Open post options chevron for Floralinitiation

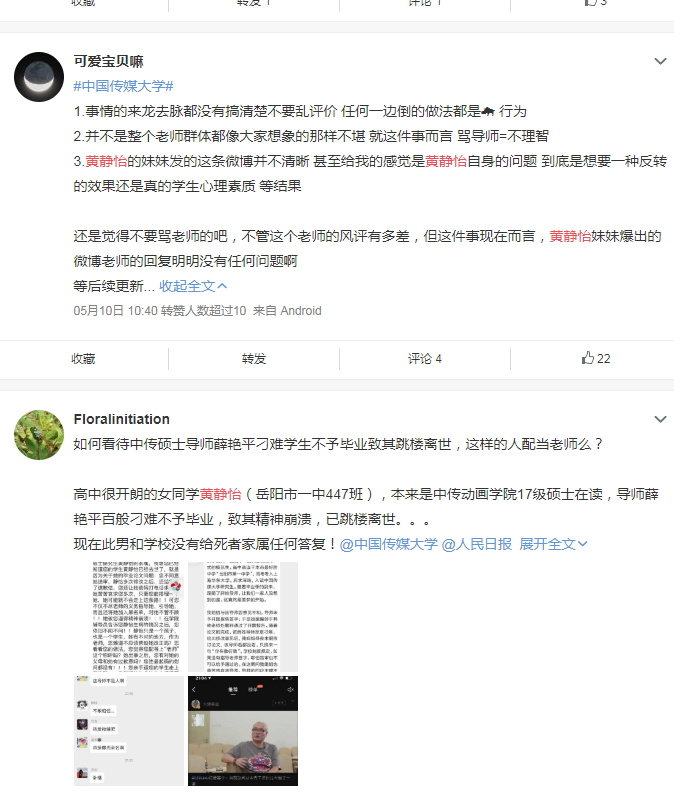coord(660,419)
